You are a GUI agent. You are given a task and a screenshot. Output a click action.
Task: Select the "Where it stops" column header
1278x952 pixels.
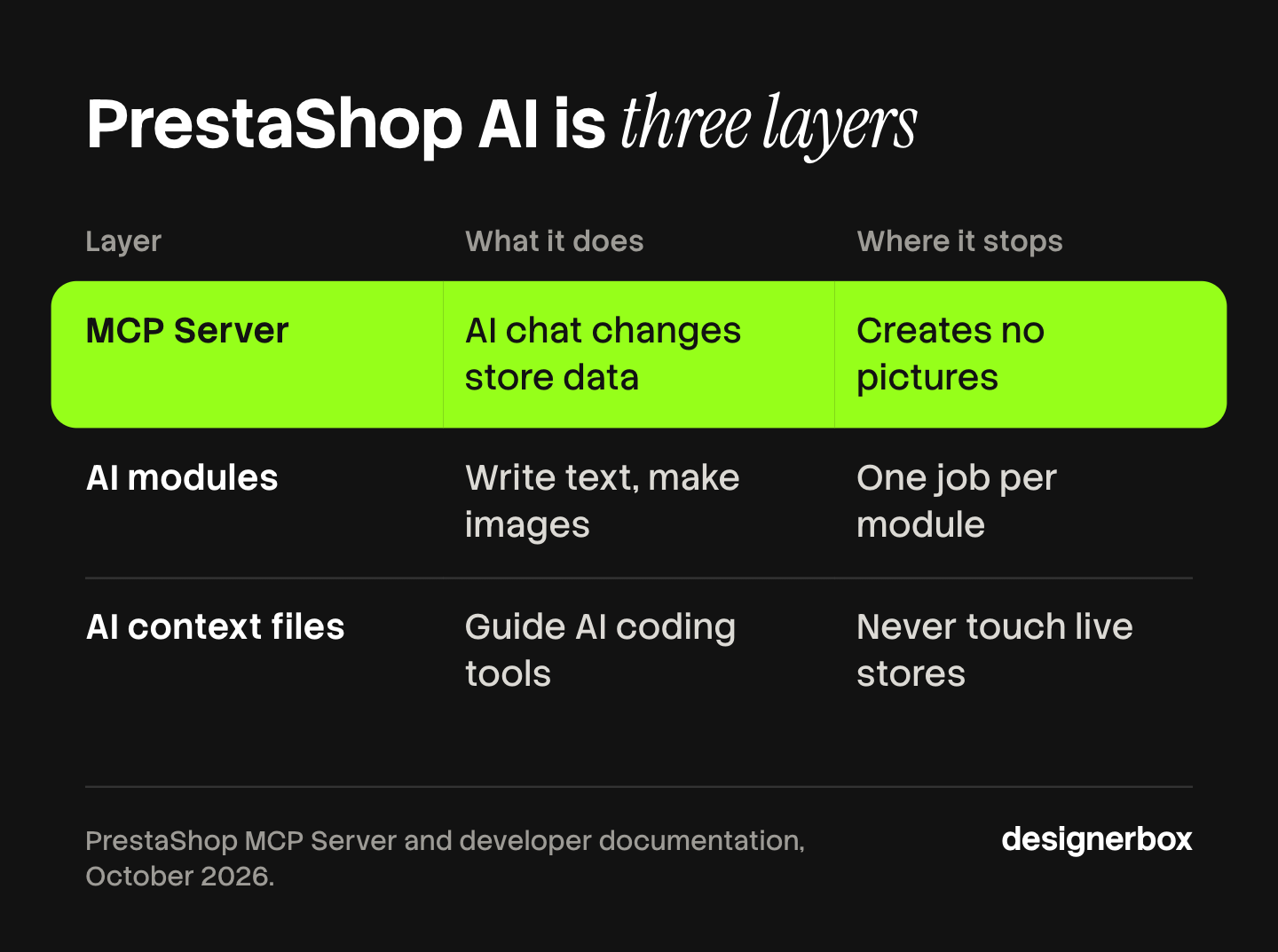pos(959,241)
